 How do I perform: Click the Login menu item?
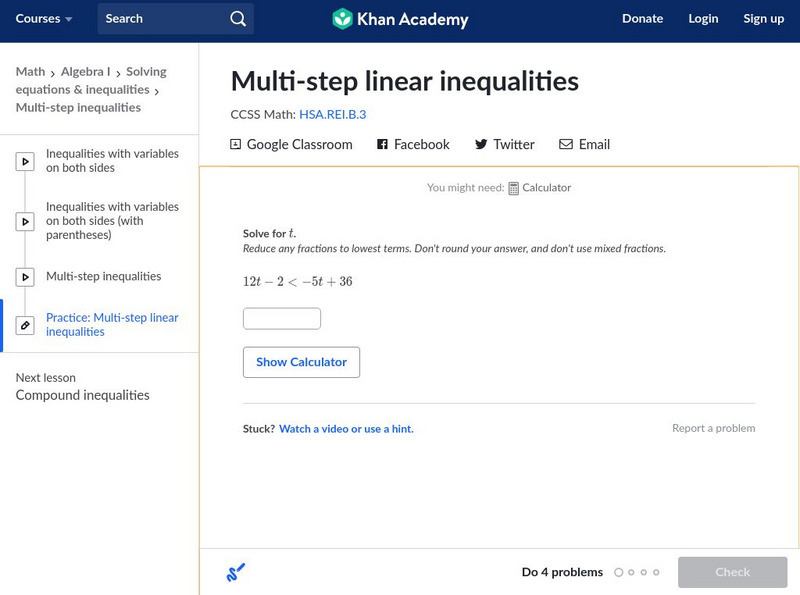[703, 19]
